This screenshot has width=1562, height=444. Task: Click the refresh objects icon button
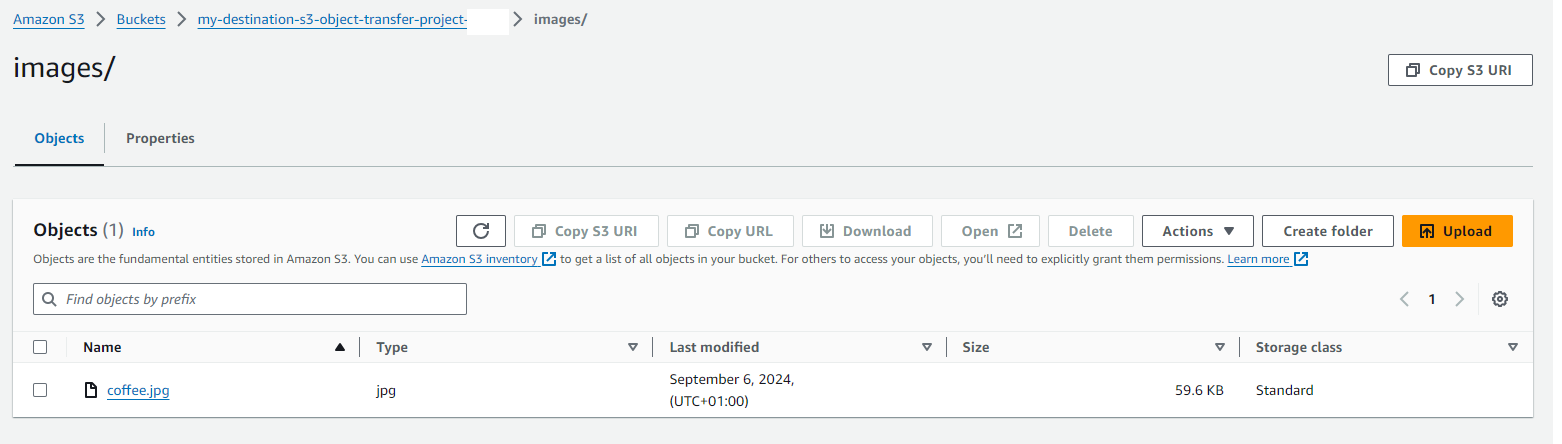(481, 231)
